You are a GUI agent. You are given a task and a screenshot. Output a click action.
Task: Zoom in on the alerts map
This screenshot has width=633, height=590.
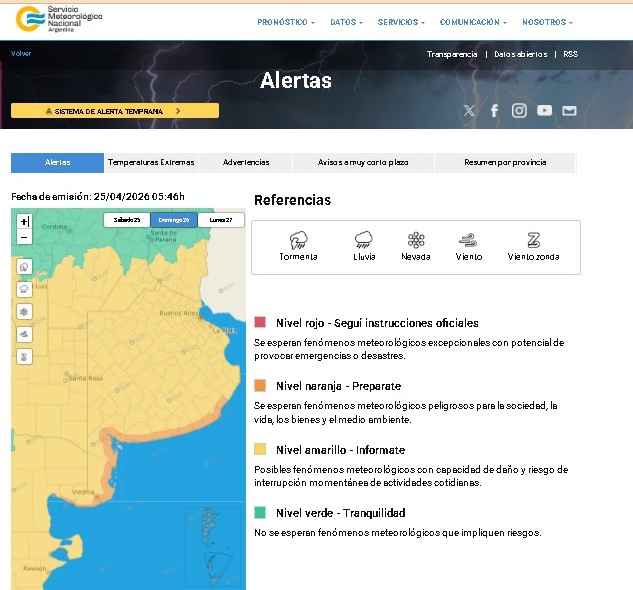[x=25, y=221]
